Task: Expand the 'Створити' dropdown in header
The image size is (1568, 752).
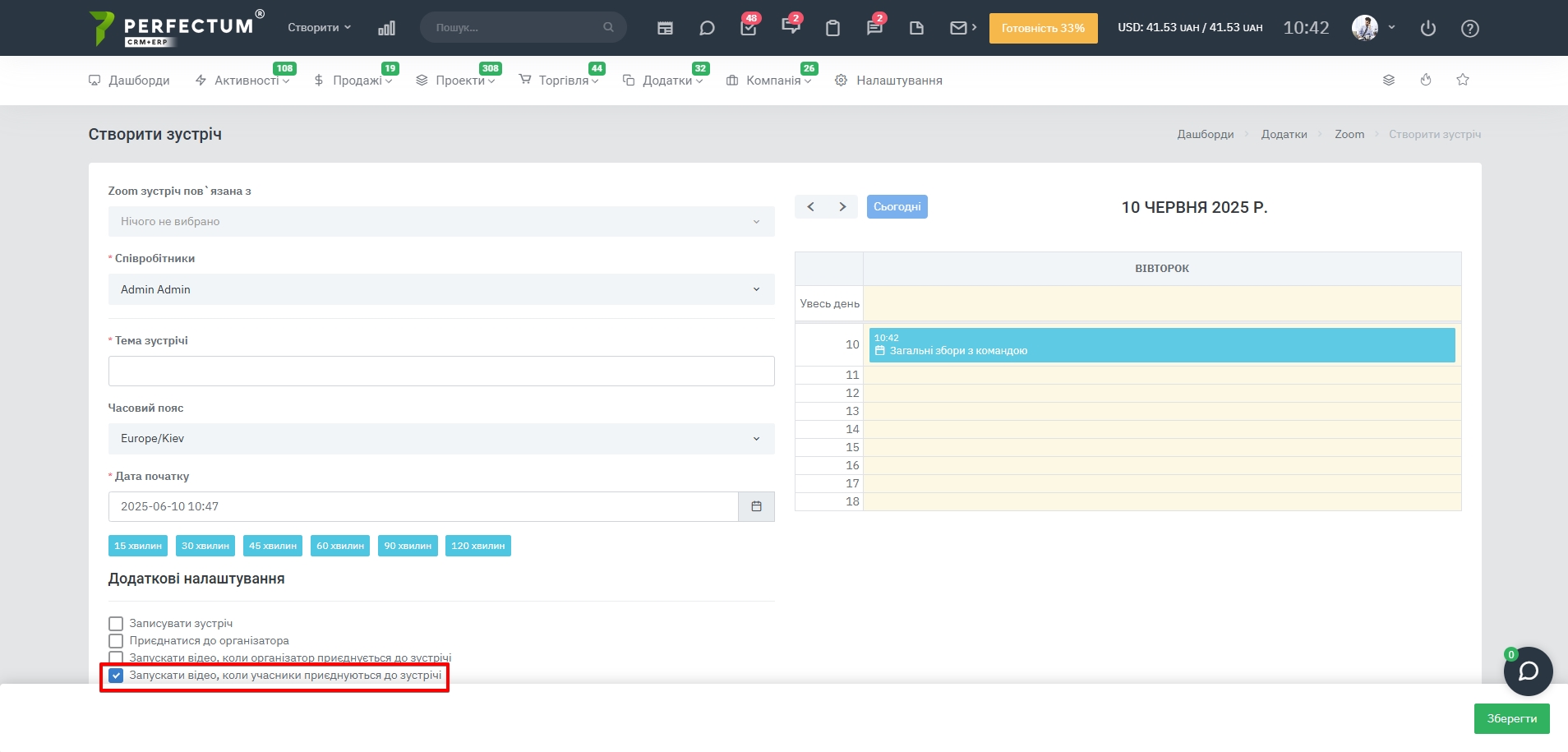Action: [x=319, y=28]
